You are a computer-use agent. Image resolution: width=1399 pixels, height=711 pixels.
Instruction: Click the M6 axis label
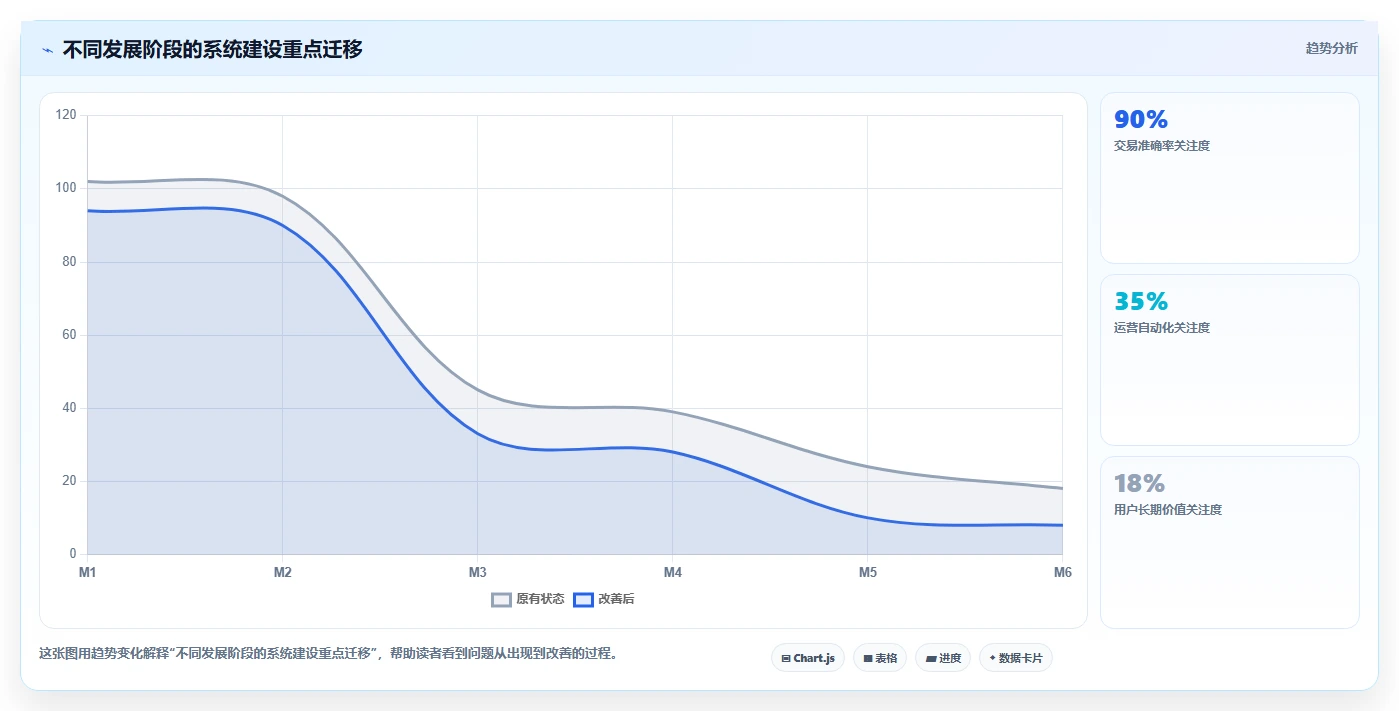pos(1063,573)
